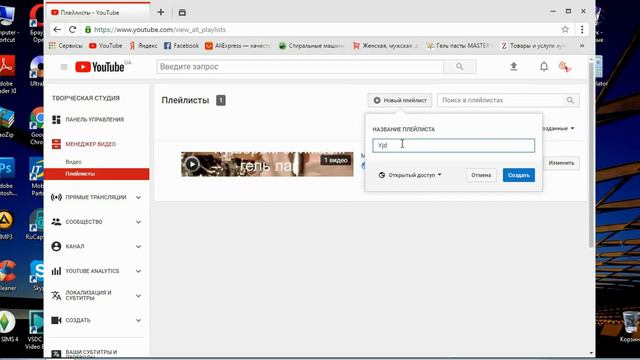640x360 pixels.
Task: Select the Плейлисты submenu item
Action: tap(96, 174)
